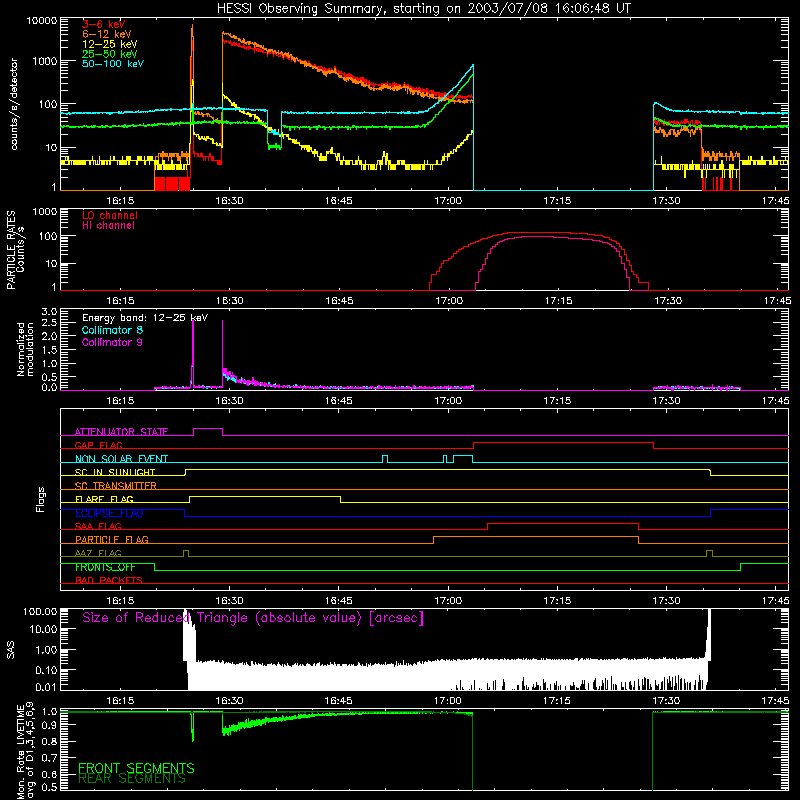
Task: Click the 10000 value on counts axis
Action: [x=41, y=21]
